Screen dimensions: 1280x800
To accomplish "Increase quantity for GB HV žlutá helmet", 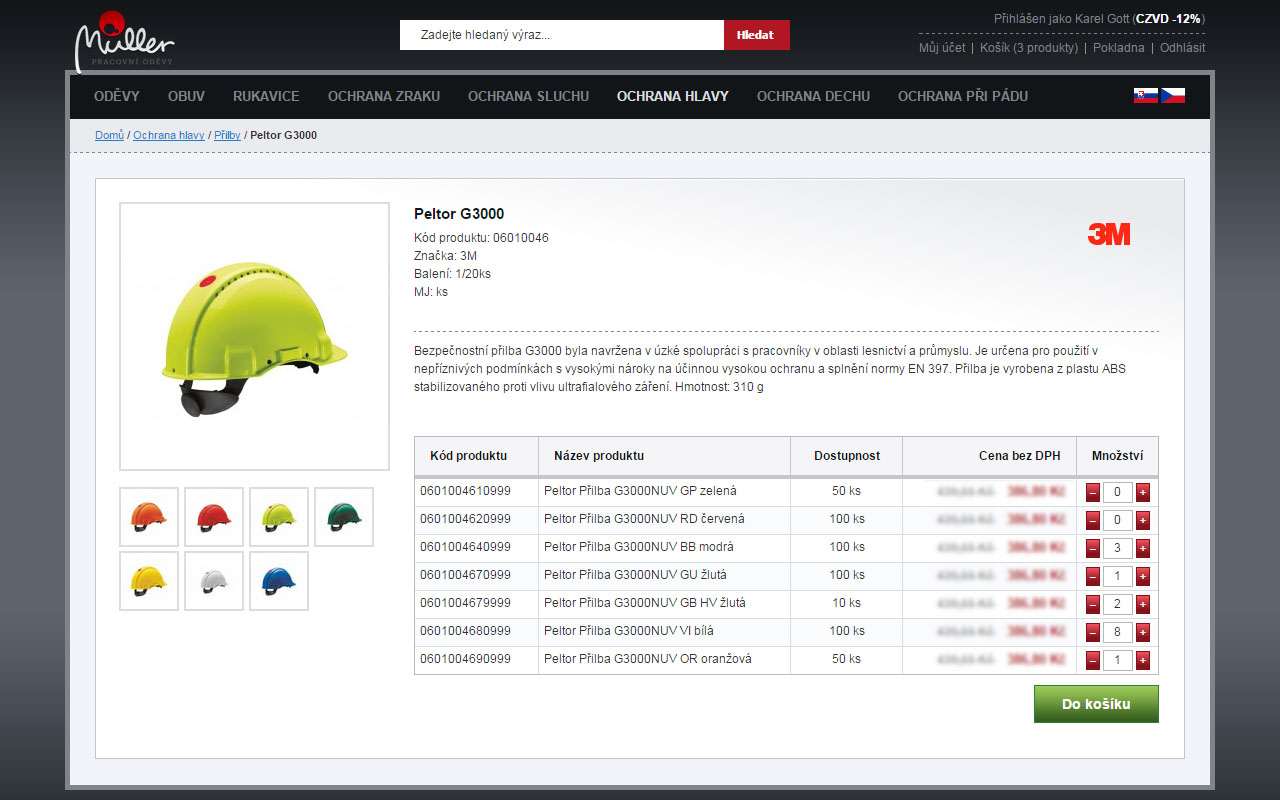I will (1143, 604).
